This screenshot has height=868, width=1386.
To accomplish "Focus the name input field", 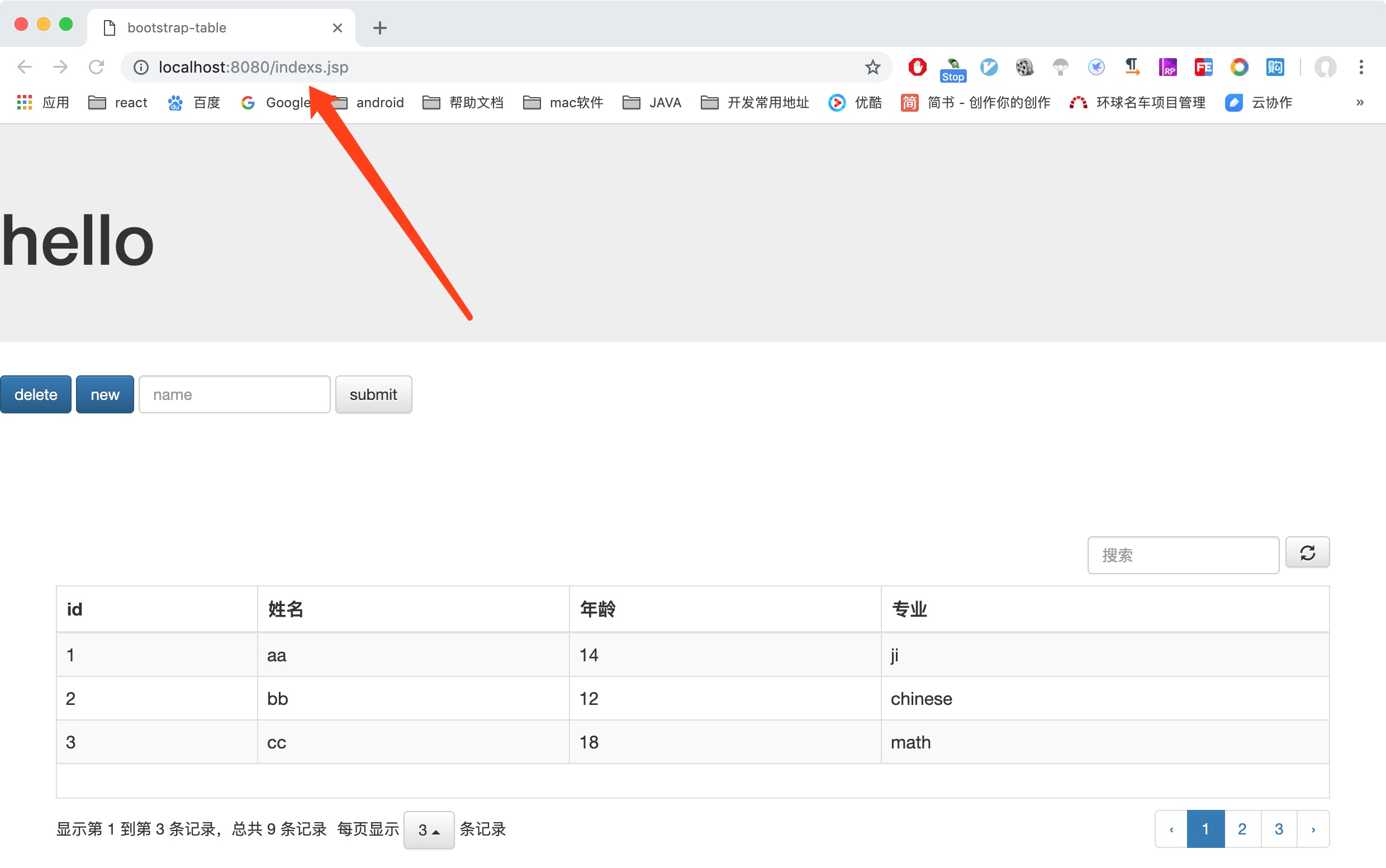I will coord(234,394).
